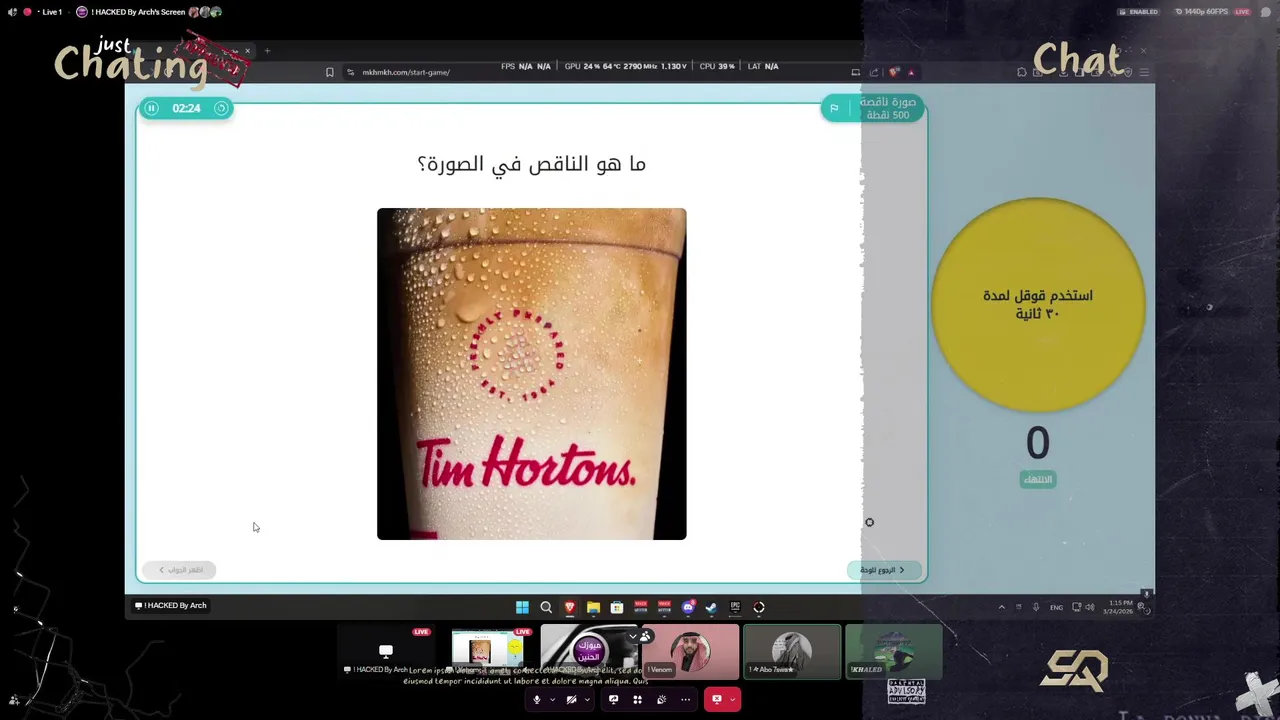Reset the countdown timer icon
Viewport: 1280px width, 720px height.
[221, 108]
